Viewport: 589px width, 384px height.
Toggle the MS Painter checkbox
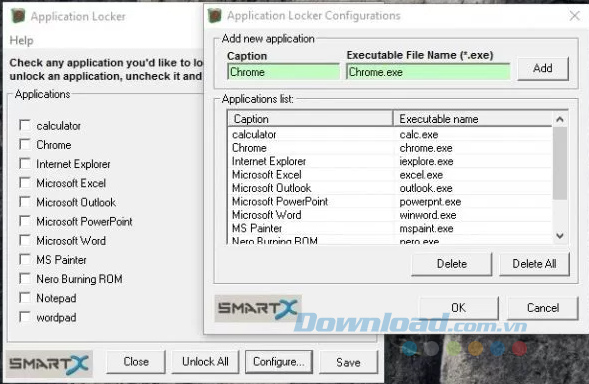tap(25, 260)
